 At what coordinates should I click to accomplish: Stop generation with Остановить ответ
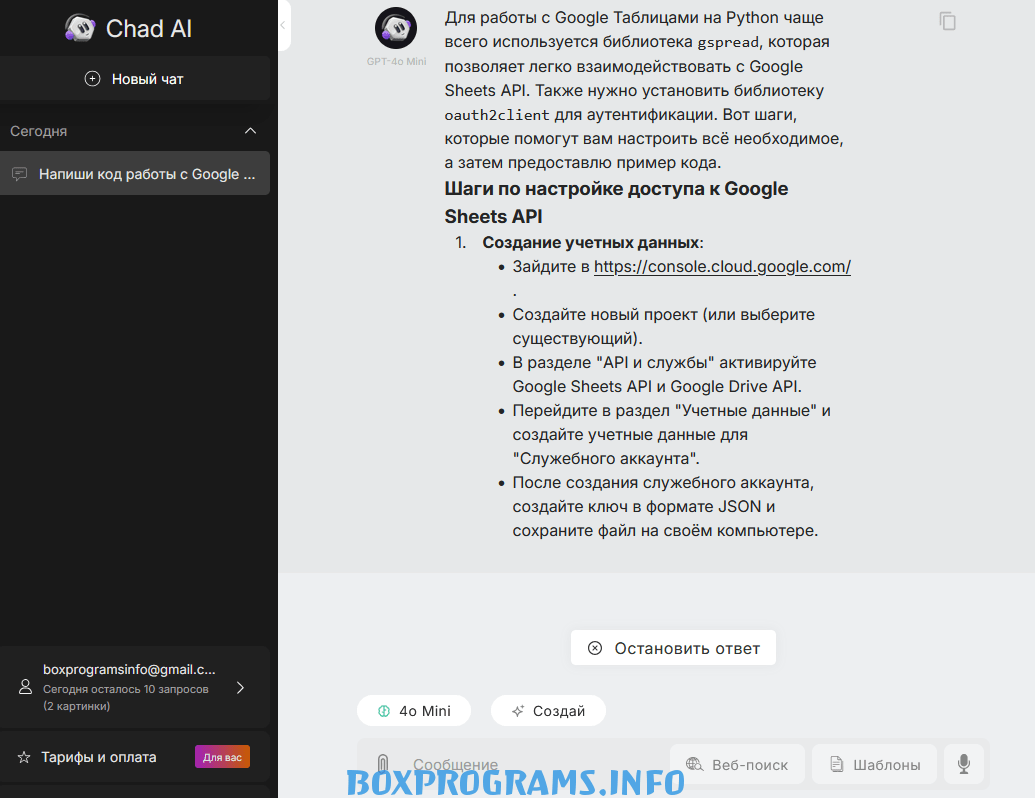673,648
